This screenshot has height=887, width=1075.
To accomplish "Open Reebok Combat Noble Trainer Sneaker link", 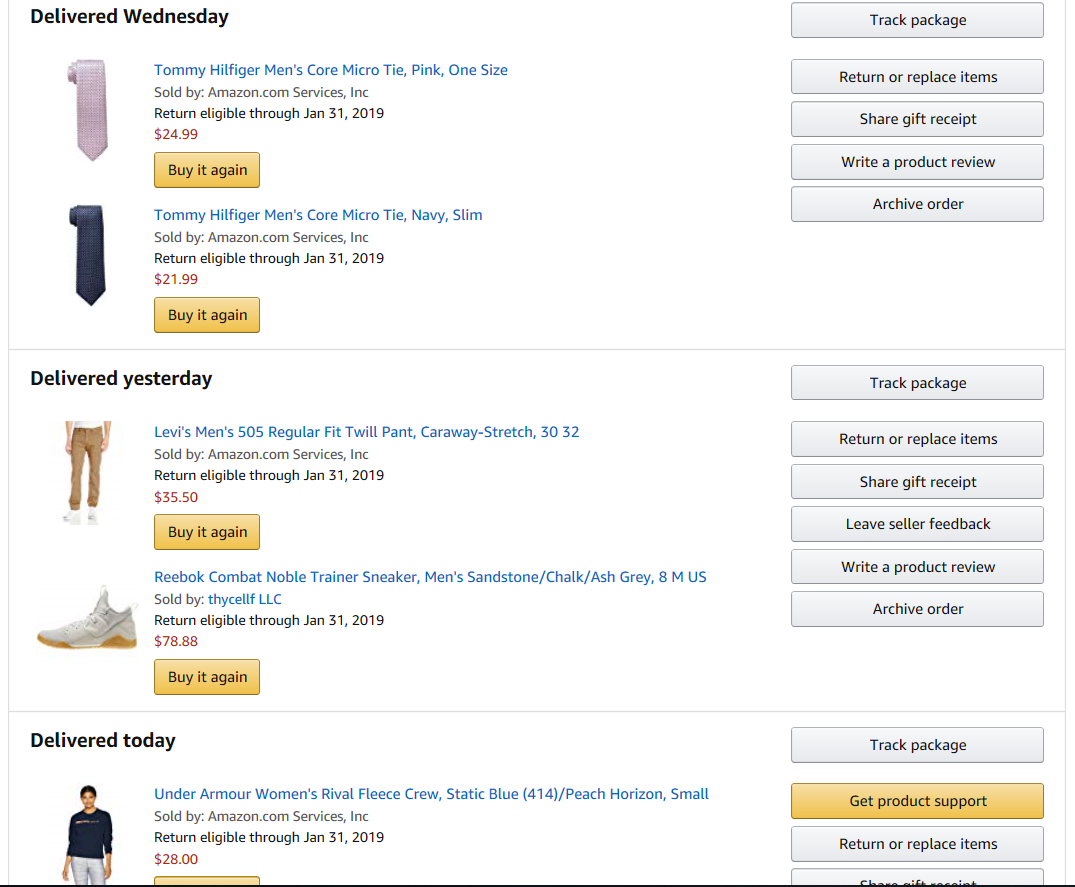I will (430, 577).
